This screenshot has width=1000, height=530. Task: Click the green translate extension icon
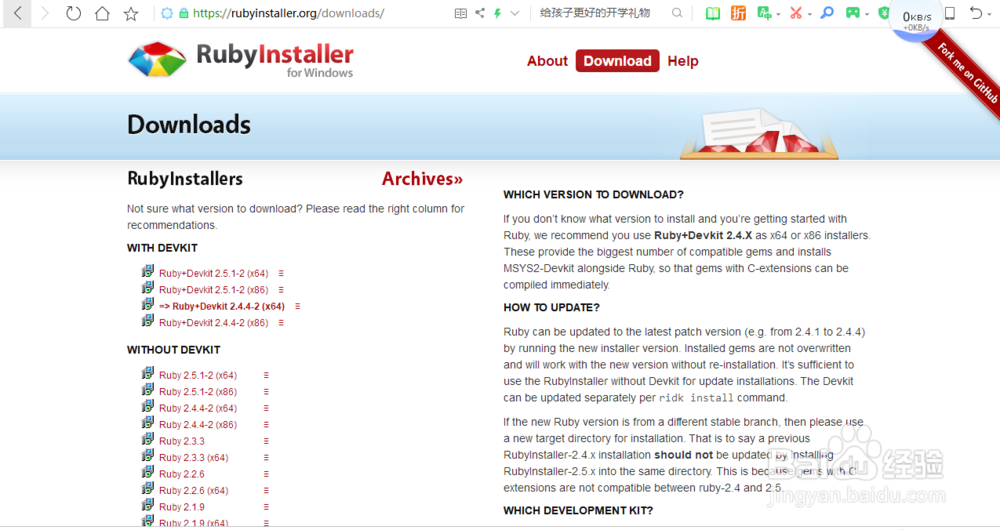(x=763, y=13)
